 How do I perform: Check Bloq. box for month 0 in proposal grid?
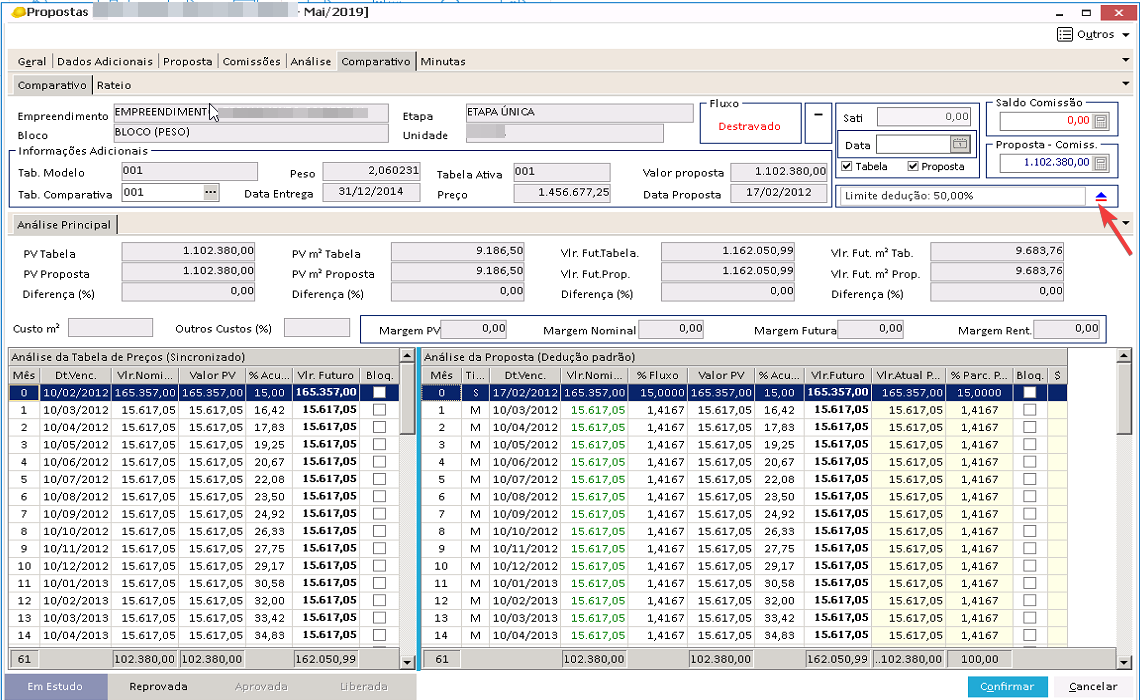click(1029, 393)
